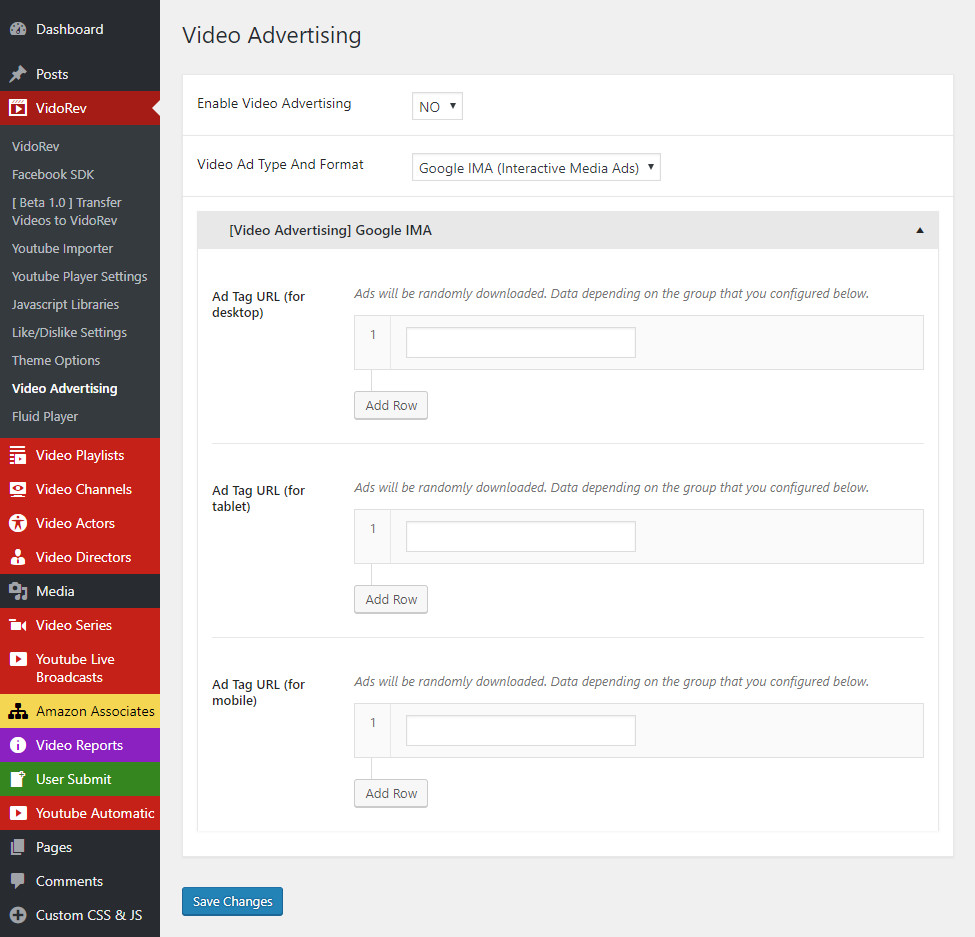Screen dimensions: 975x937
Task: Open Video Playlists via its icon
Action: pyautogui.click(x=18, y=456)
